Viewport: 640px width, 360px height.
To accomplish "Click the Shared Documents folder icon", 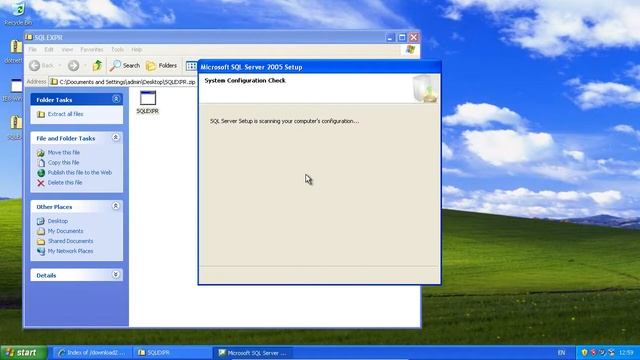I will tap(41, 241).
